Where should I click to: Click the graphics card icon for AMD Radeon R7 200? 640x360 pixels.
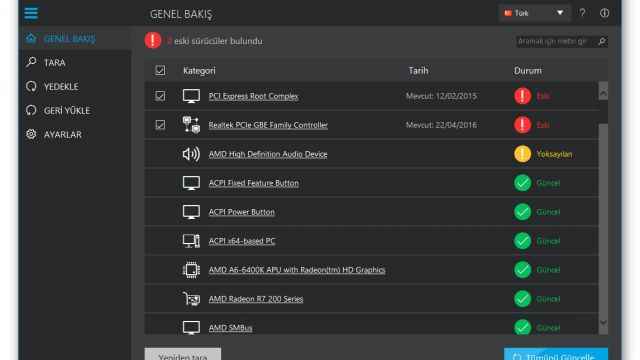191,299
